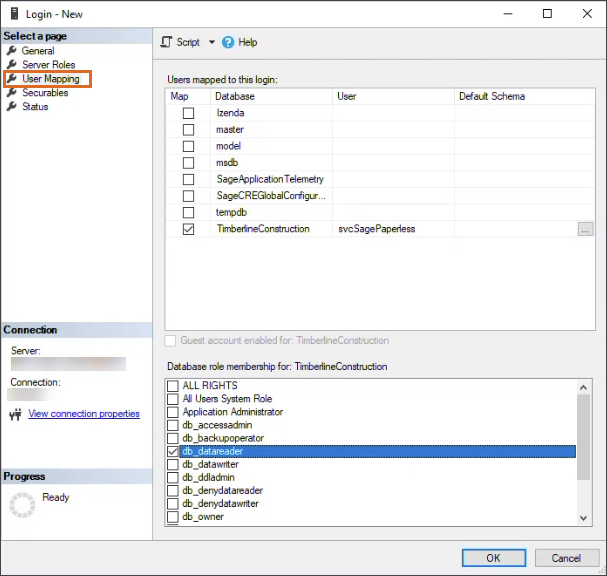
Task: Select the master database name
Action: point(230,130)
